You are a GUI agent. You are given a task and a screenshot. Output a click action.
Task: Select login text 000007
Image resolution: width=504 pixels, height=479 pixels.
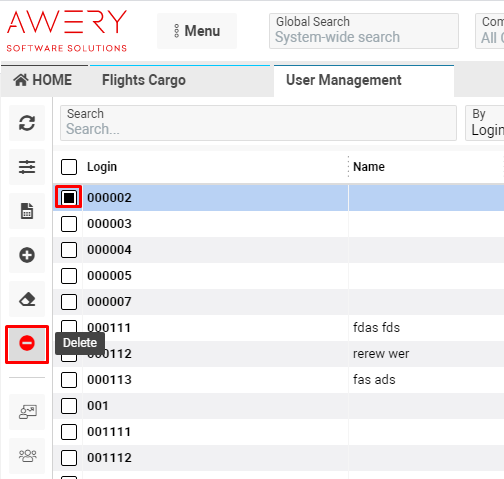(109, 302)
